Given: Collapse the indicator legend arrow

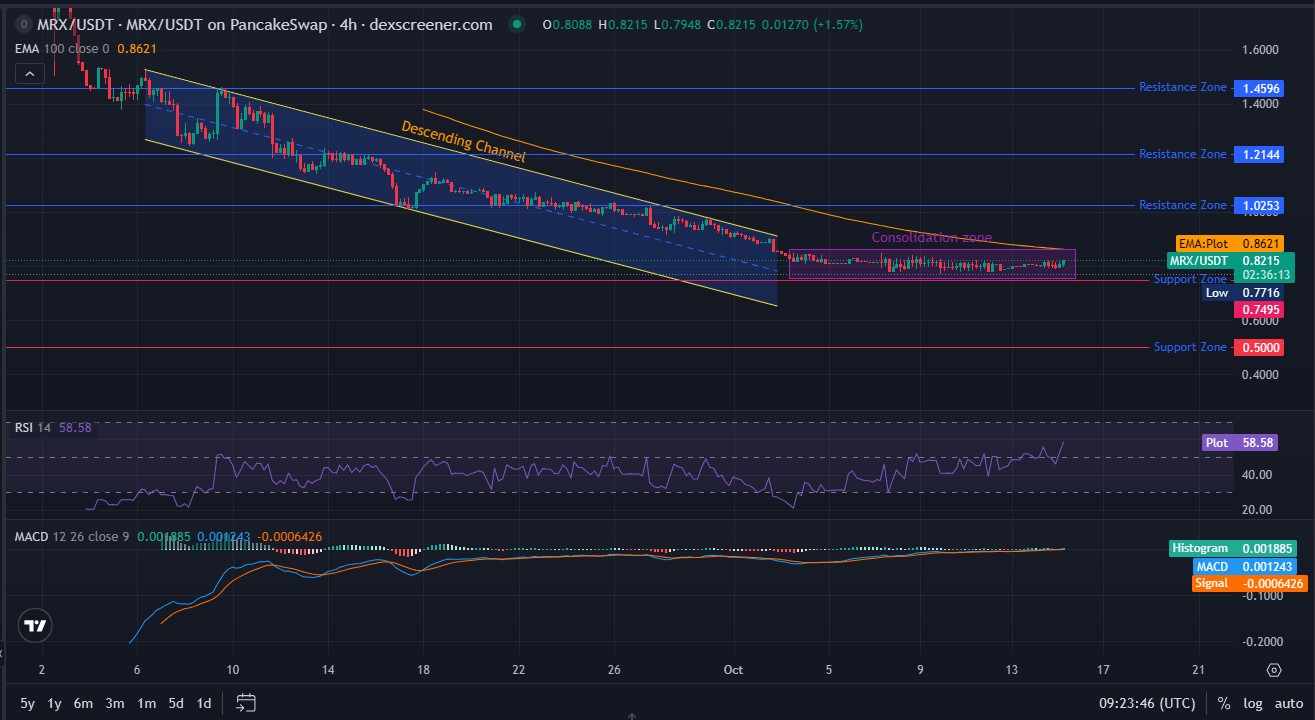Looking at the screenshot, I should (x=29, y=73).
